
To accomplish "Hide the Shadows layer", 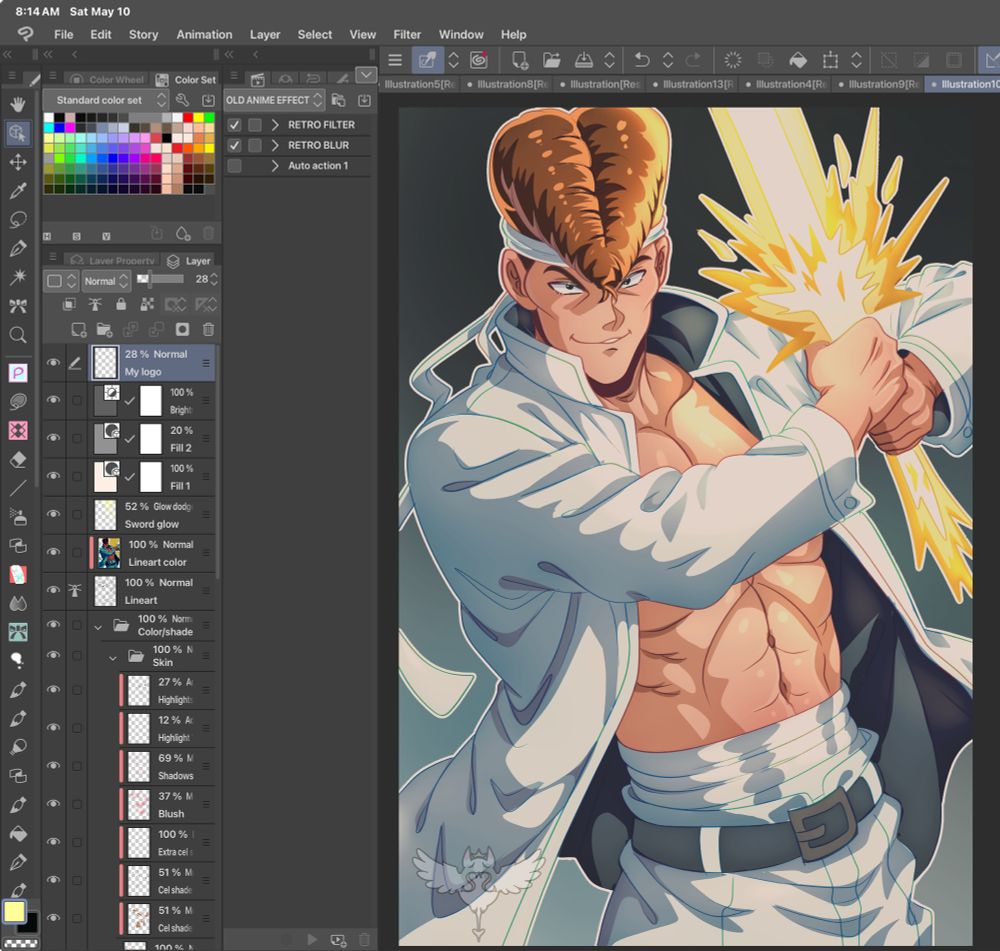I will (x=54, y=765).
